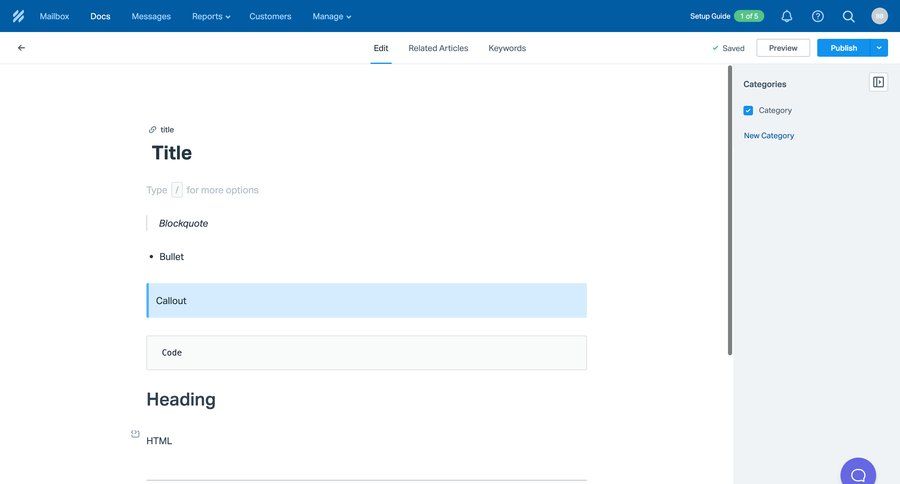Click the 'title' slug text
The width and height of the screenshot is (900, 484).
point(167,130)
